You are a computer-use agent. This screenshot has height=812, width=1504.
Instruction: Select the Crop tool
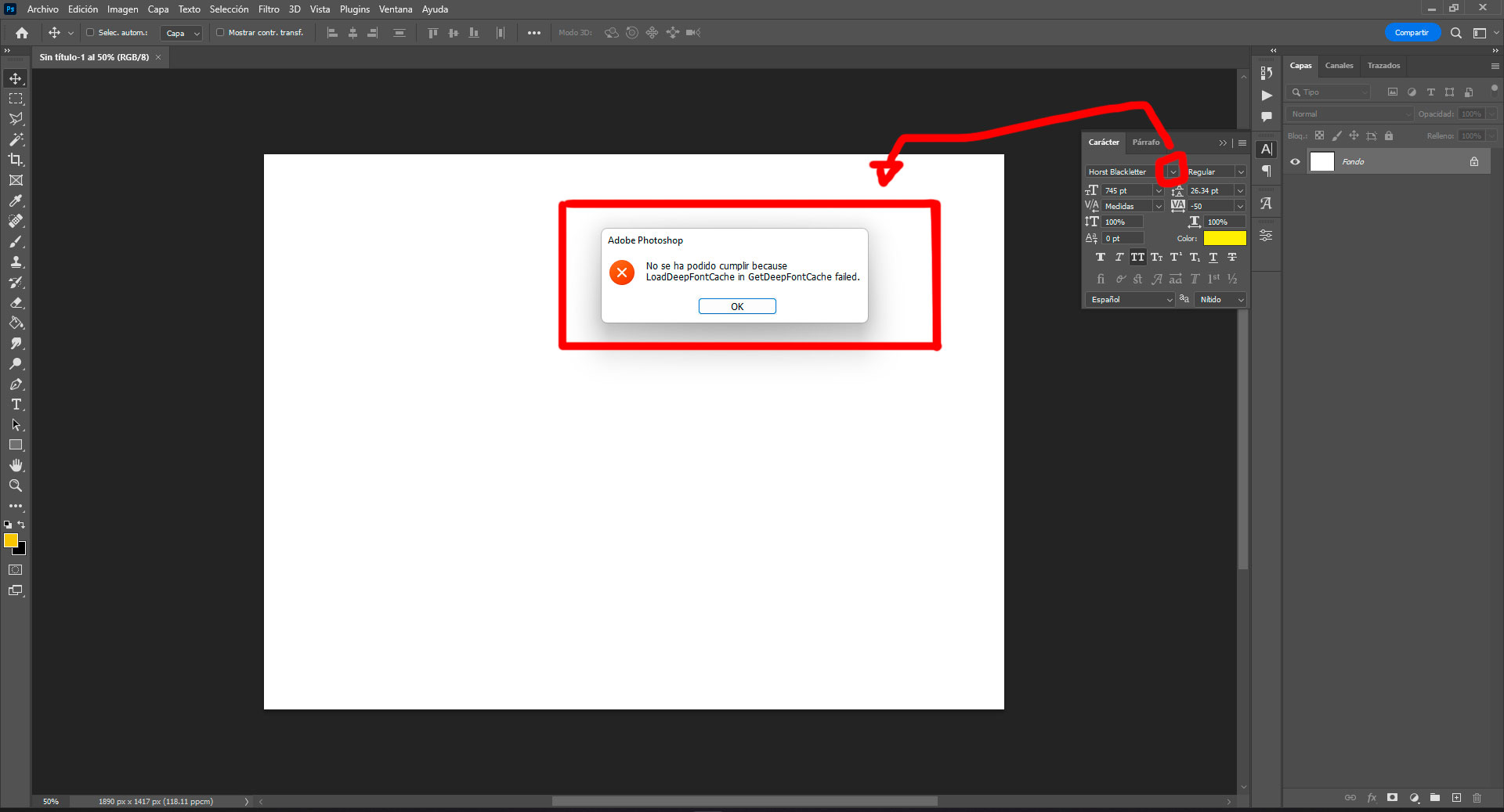[16, 160]
